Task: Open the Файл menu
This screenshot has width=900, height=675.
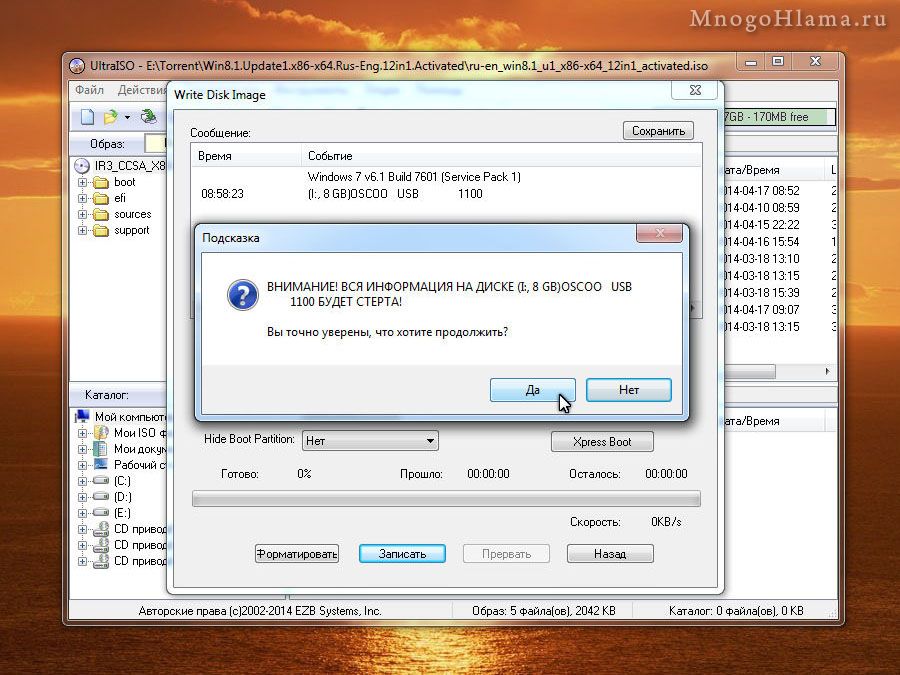Action: pyautogui.click(x=90, y=91)
